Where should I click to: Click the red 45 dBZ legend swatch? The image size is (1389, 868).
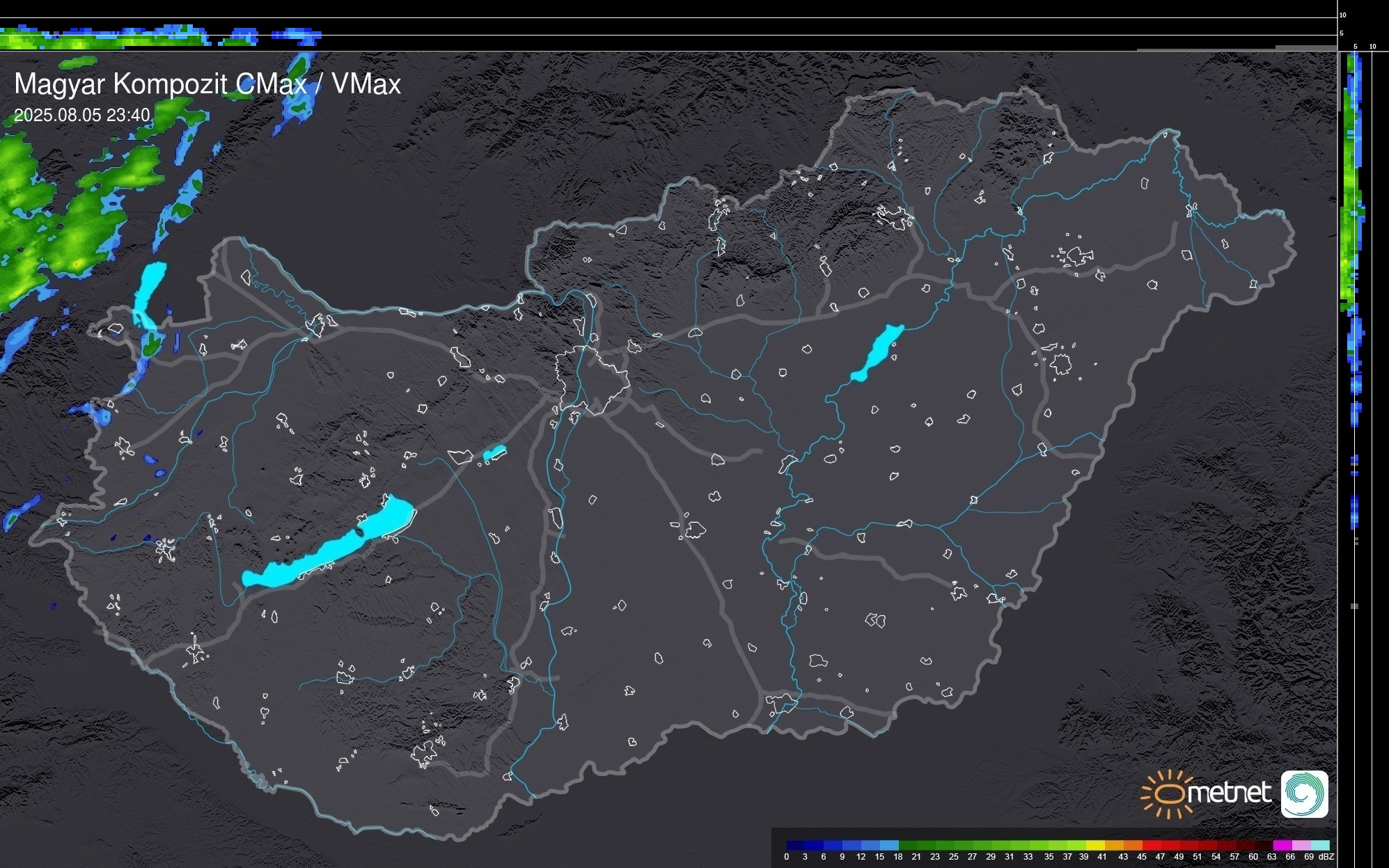click(1150, 845)
